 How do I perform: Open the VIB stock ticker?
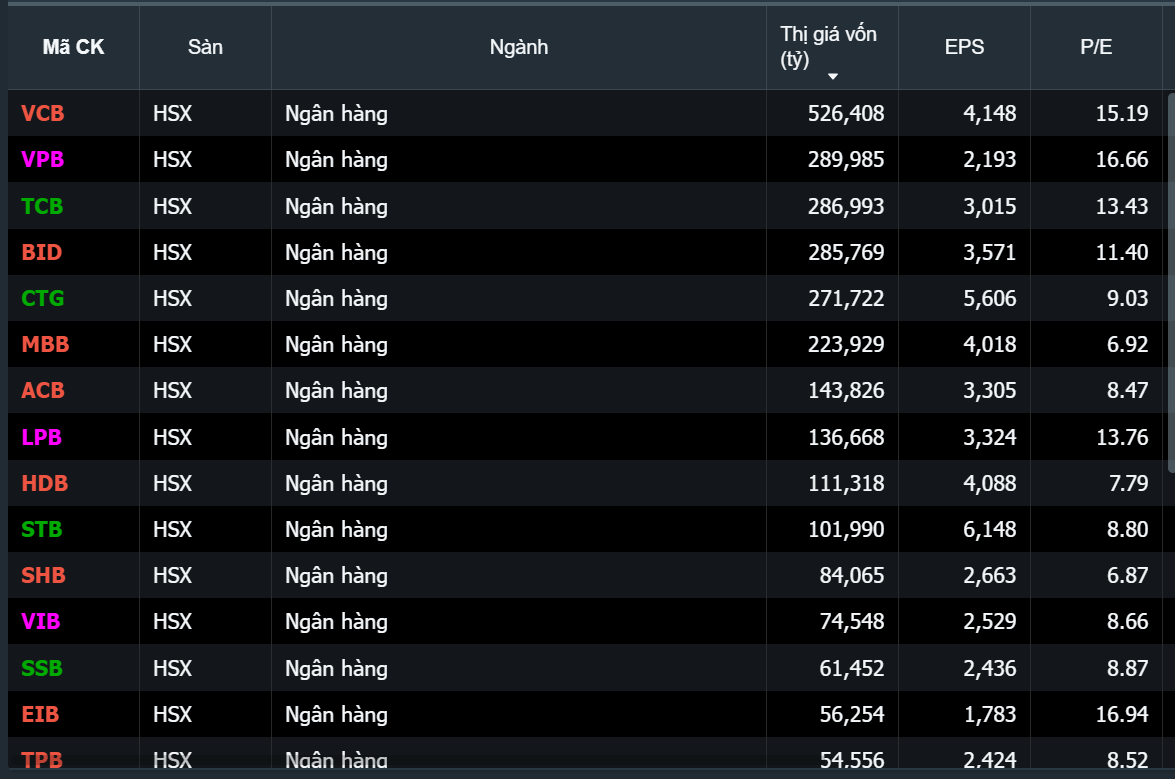pos(40,622)
